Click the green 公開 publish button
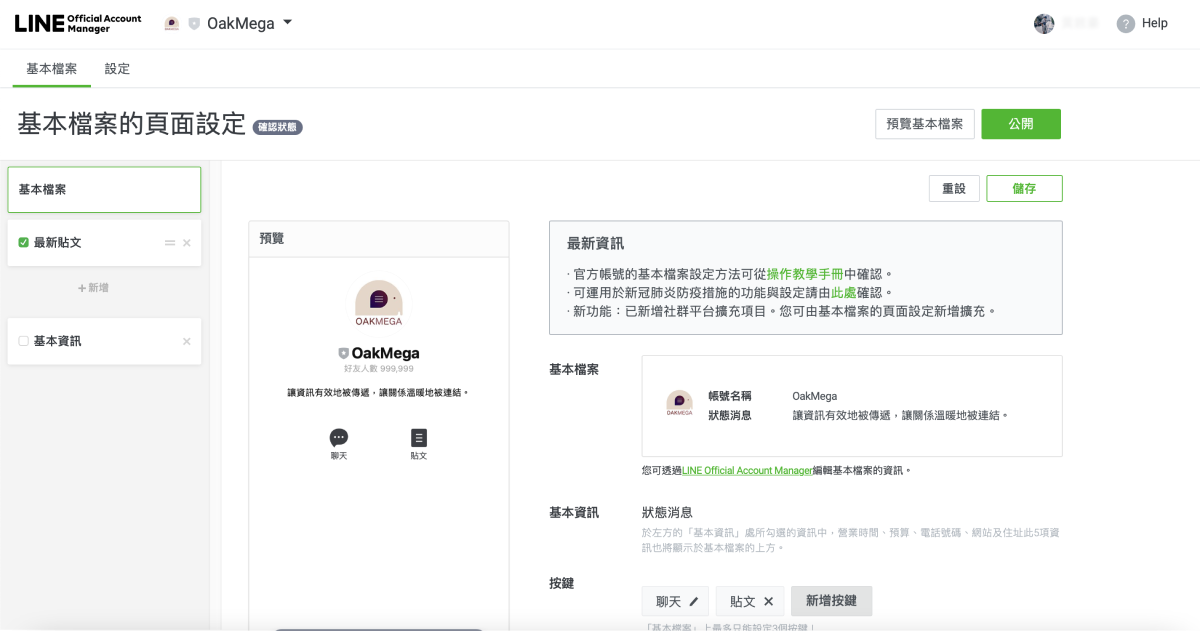1200x631 pixels. point(1021,124)
